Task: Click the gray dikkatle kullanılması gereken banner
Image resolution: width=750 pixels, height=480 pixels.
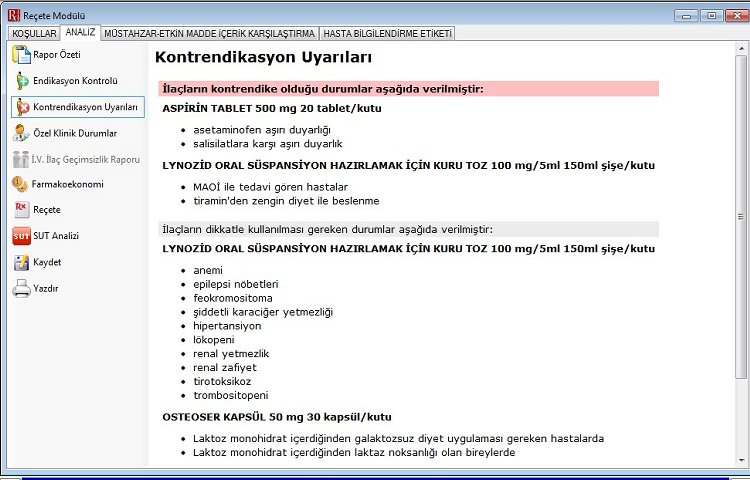Action: click(408, 229)
